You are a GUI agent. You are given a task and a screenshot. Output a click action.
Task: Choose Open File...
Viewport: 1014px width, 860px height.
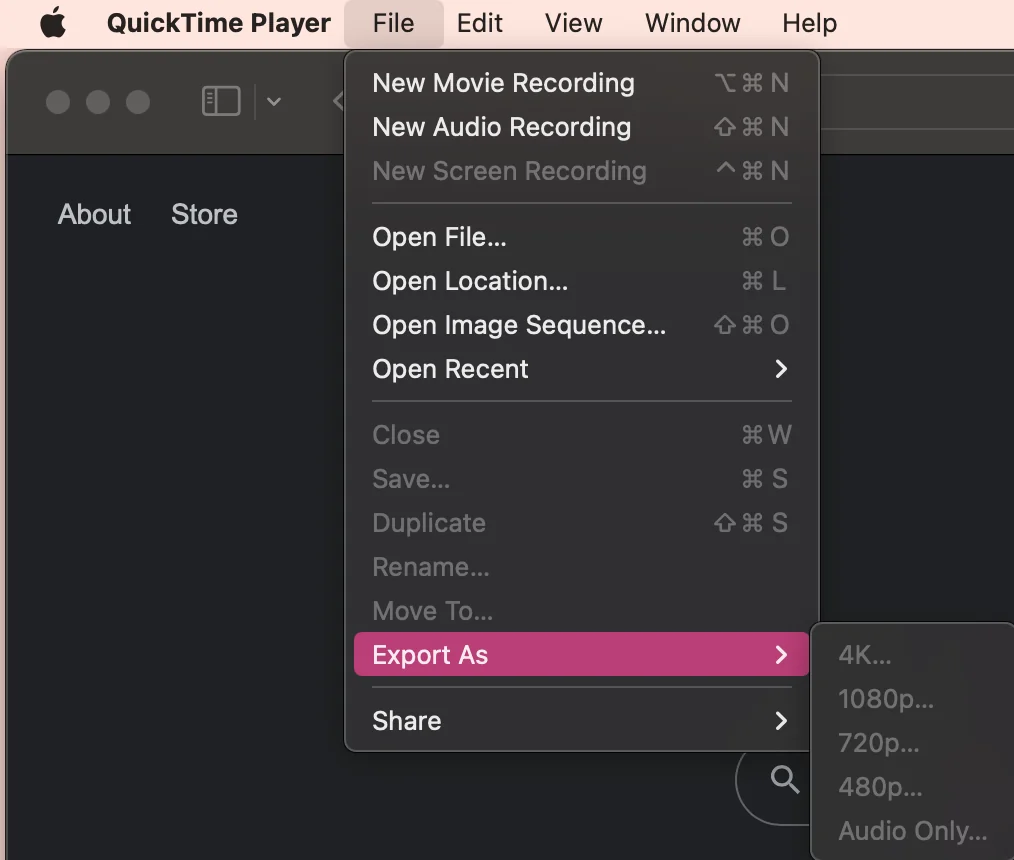(x=581, y=237)
